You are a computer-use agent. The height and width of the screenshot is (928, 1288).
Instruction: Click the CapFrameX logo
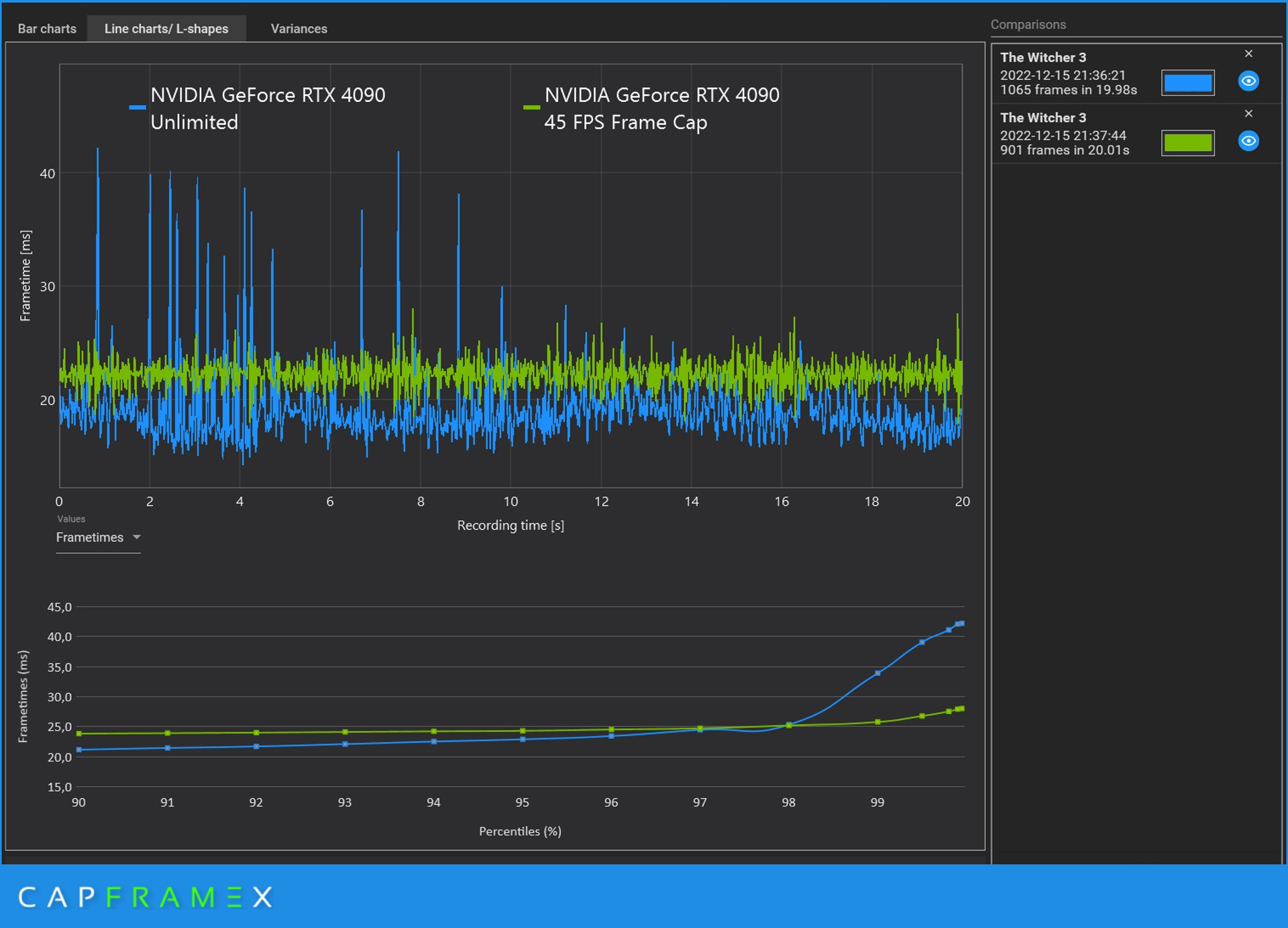[145, 896]
